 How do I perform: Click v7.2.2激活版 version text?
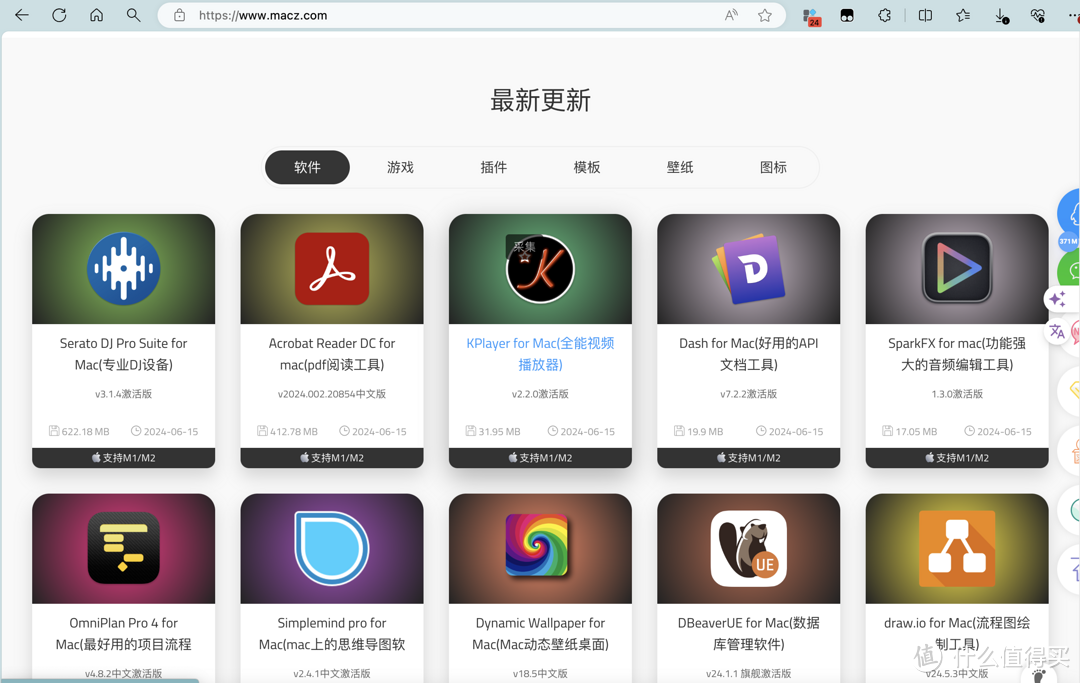pos(749,394)
